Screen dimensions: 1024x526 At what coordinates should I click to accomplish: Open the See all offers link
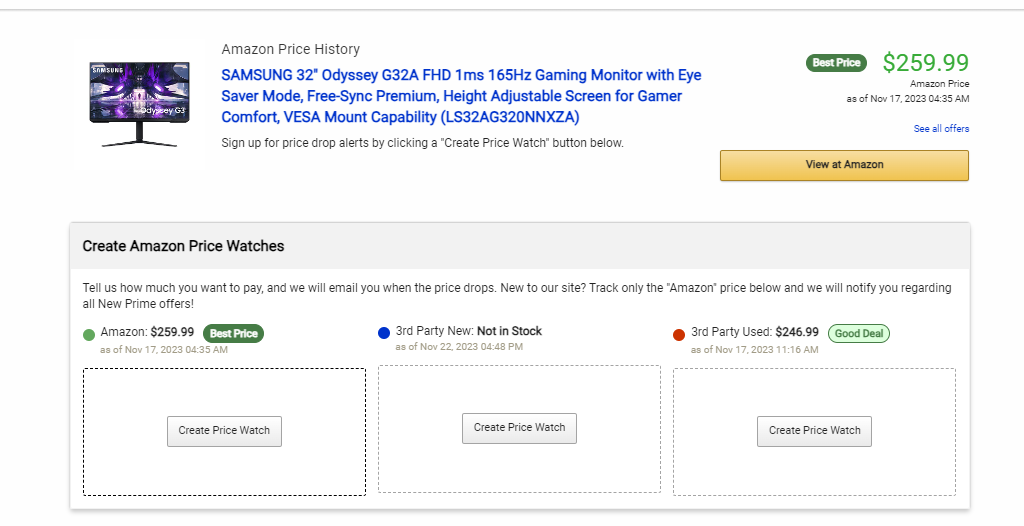pyautogui.click(x=941, y=129)
